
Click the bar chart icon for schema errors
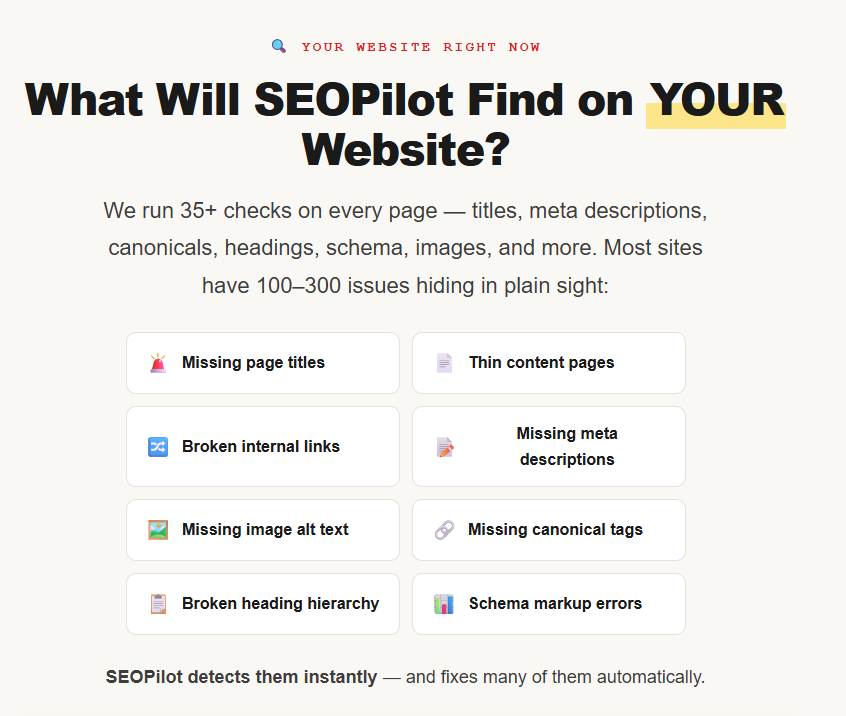[x=444, y=604]
